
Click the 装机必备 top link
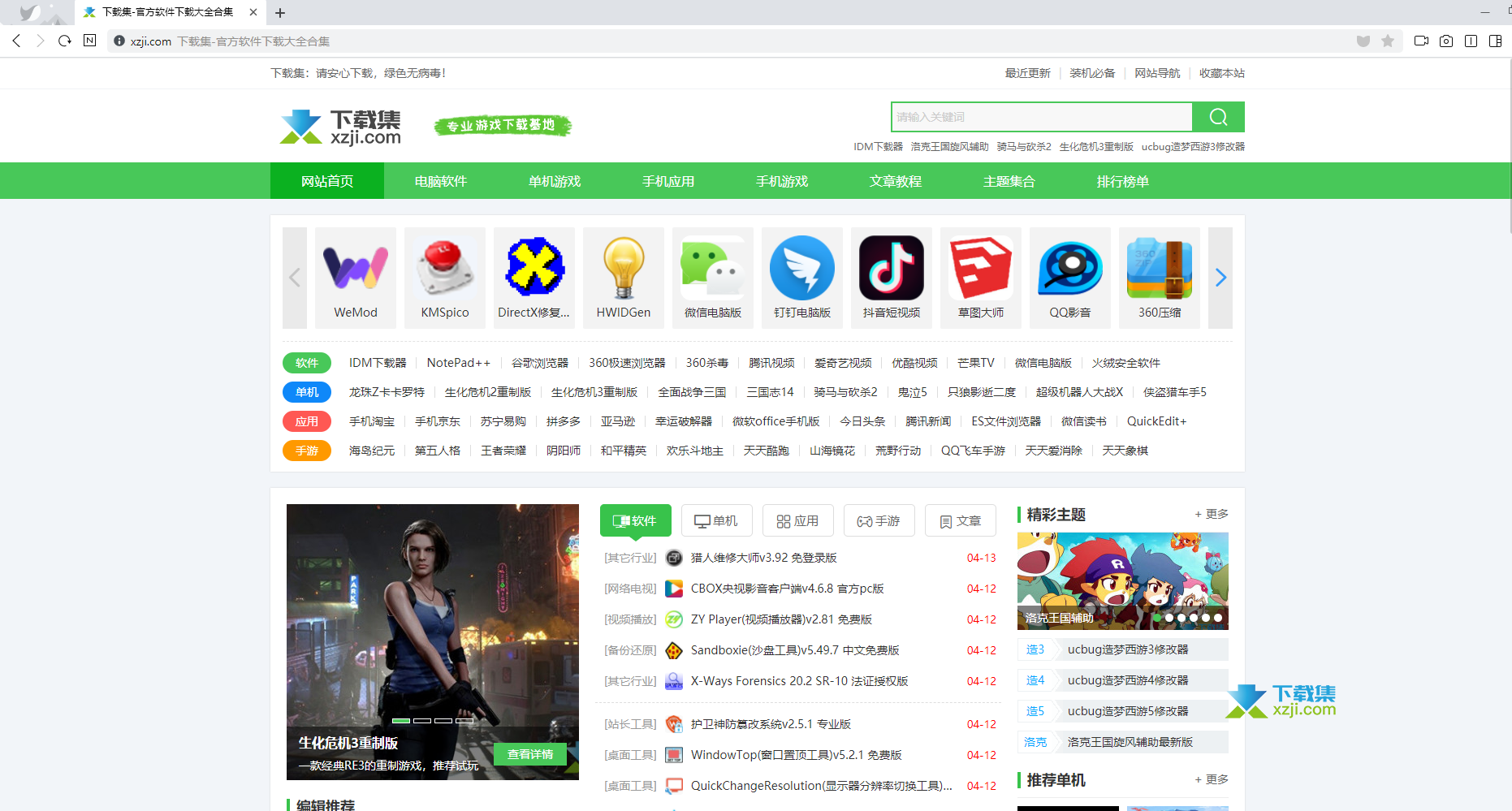click(x=1092, y=73)
